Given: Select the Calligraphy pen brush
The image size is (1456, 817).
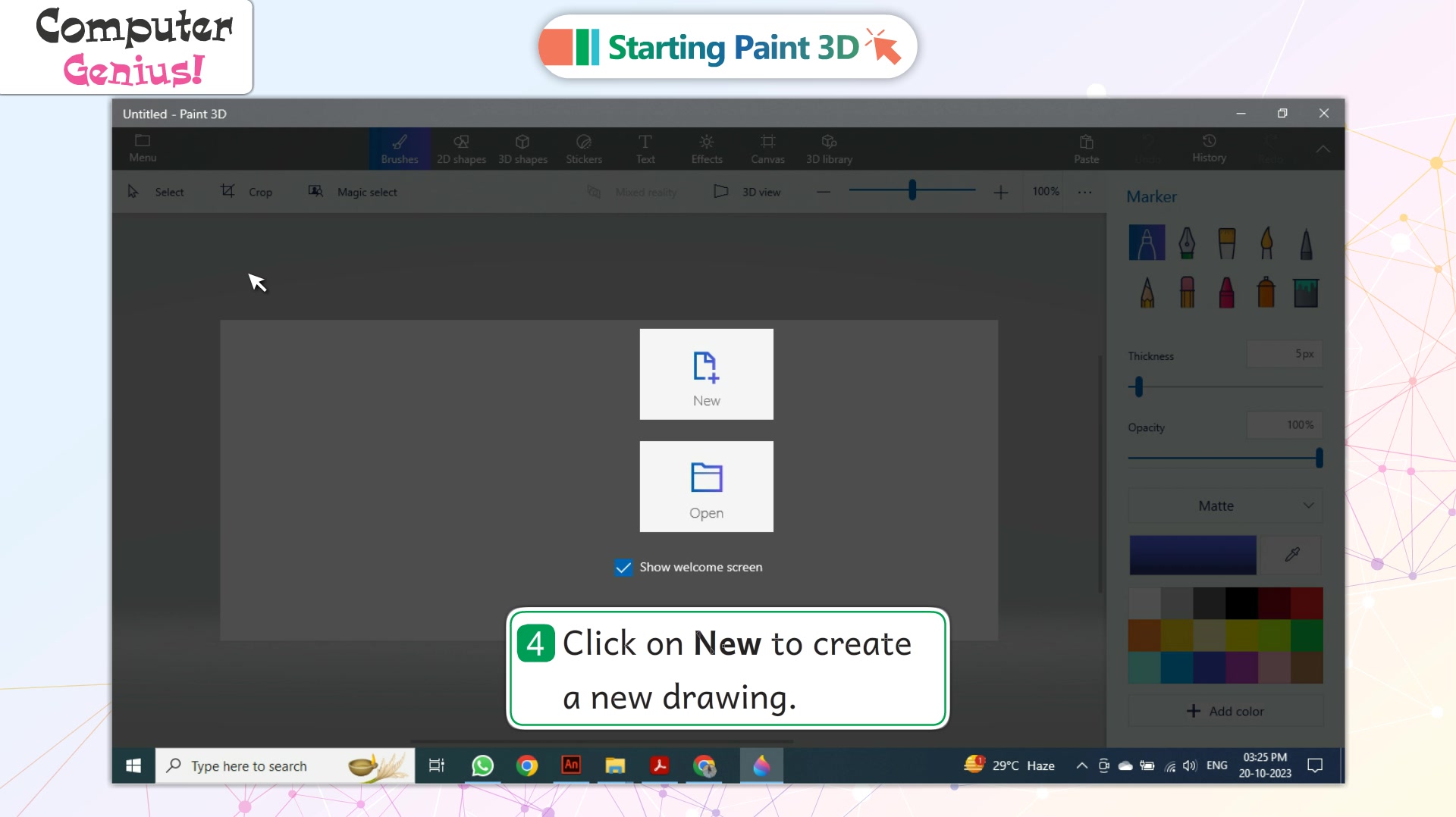Looking at the screenshot, I should [x=1187, y=243].
